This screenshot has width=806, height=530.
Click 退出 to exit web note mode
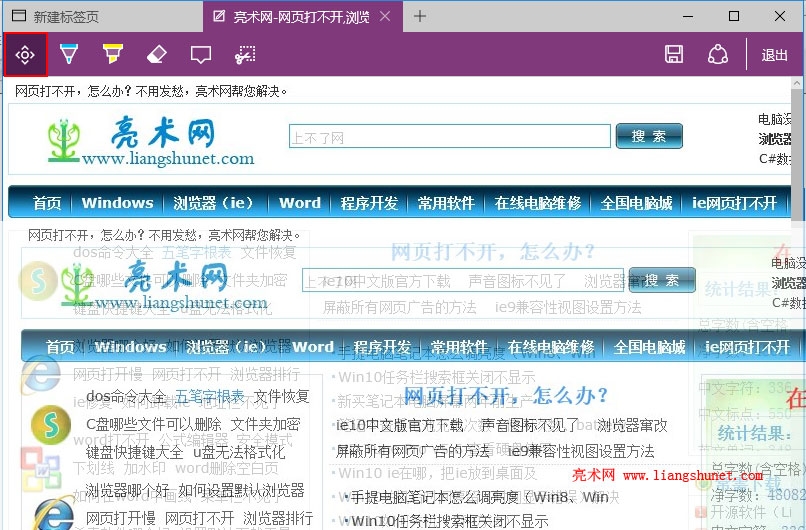pyautogui.click(x=774, y=55)
